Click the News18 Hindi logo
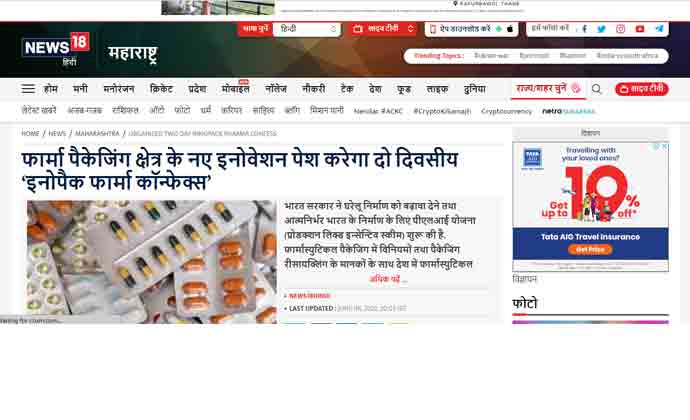This screenshot has height=420, width=690. pos(55,49)
